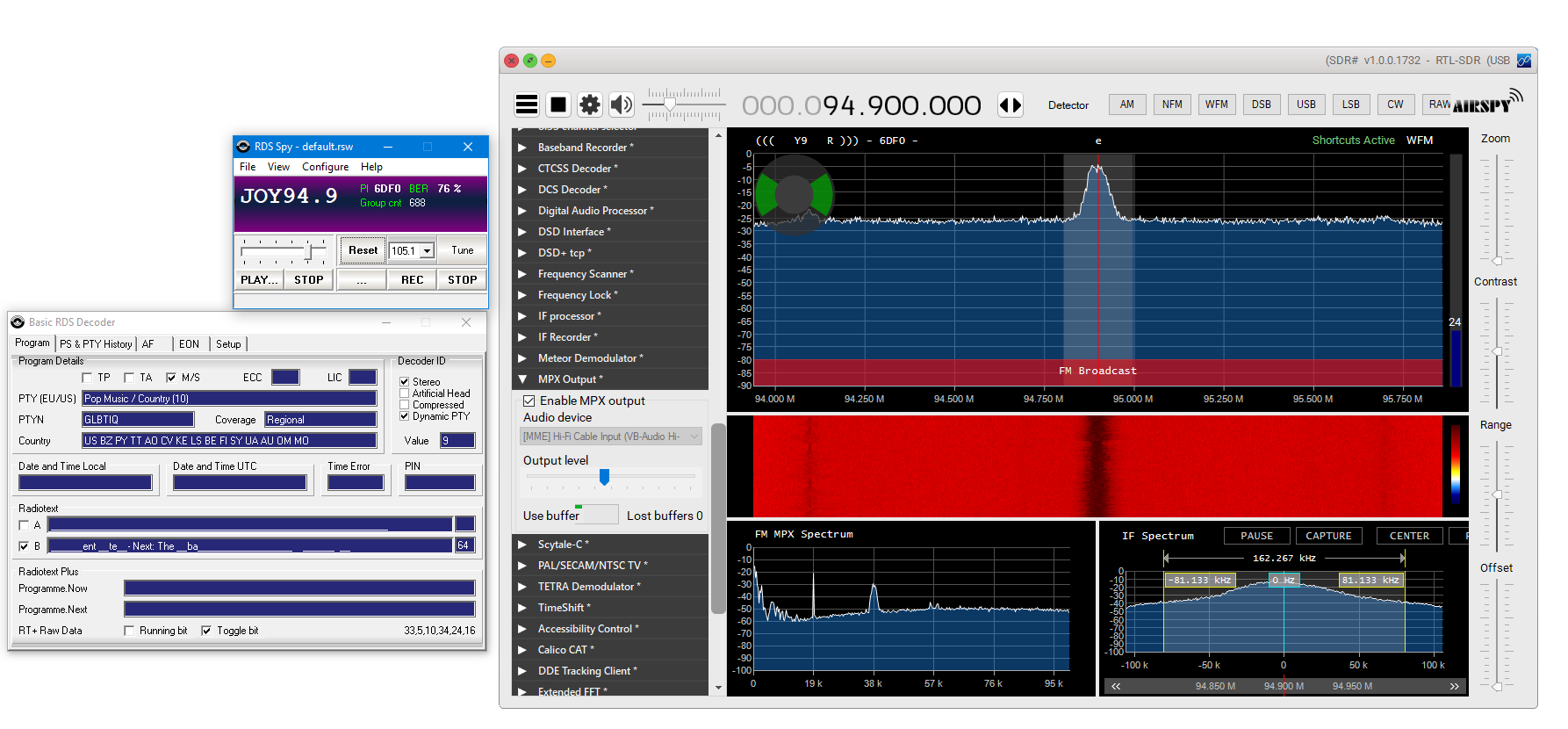Click the Tune button in RDS Spy

click(462, 250)
